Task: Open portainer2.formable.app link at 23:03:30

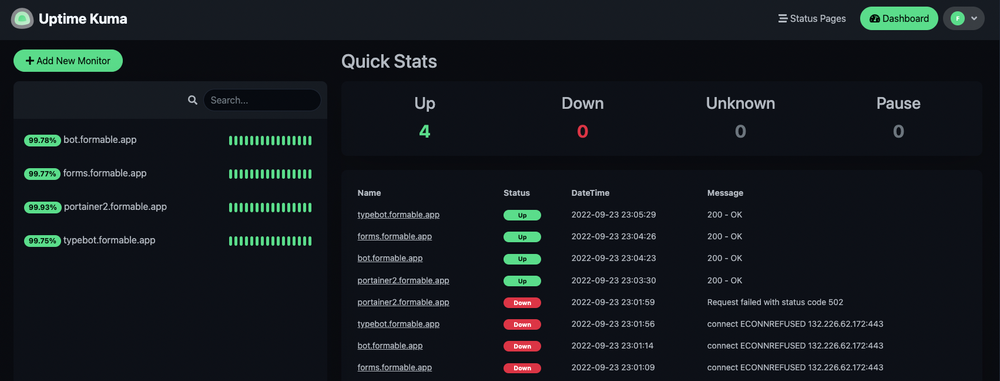Action: [x=403, y=280]
